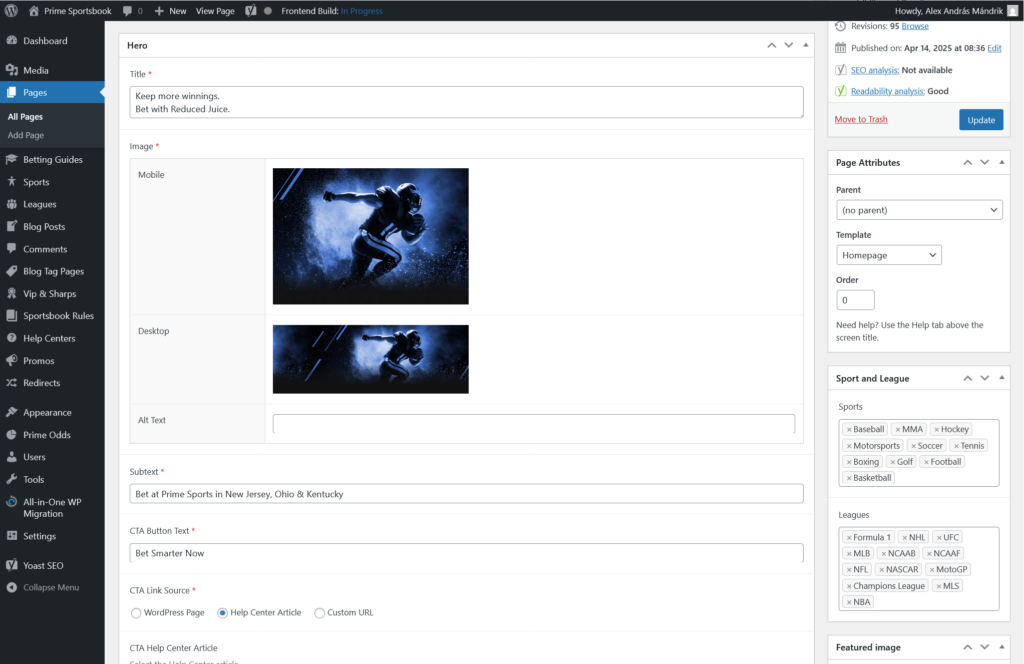This screenshot has height=664, width=1024.
Task: Remove the NASCAR league tag
Action: [882, 569]
